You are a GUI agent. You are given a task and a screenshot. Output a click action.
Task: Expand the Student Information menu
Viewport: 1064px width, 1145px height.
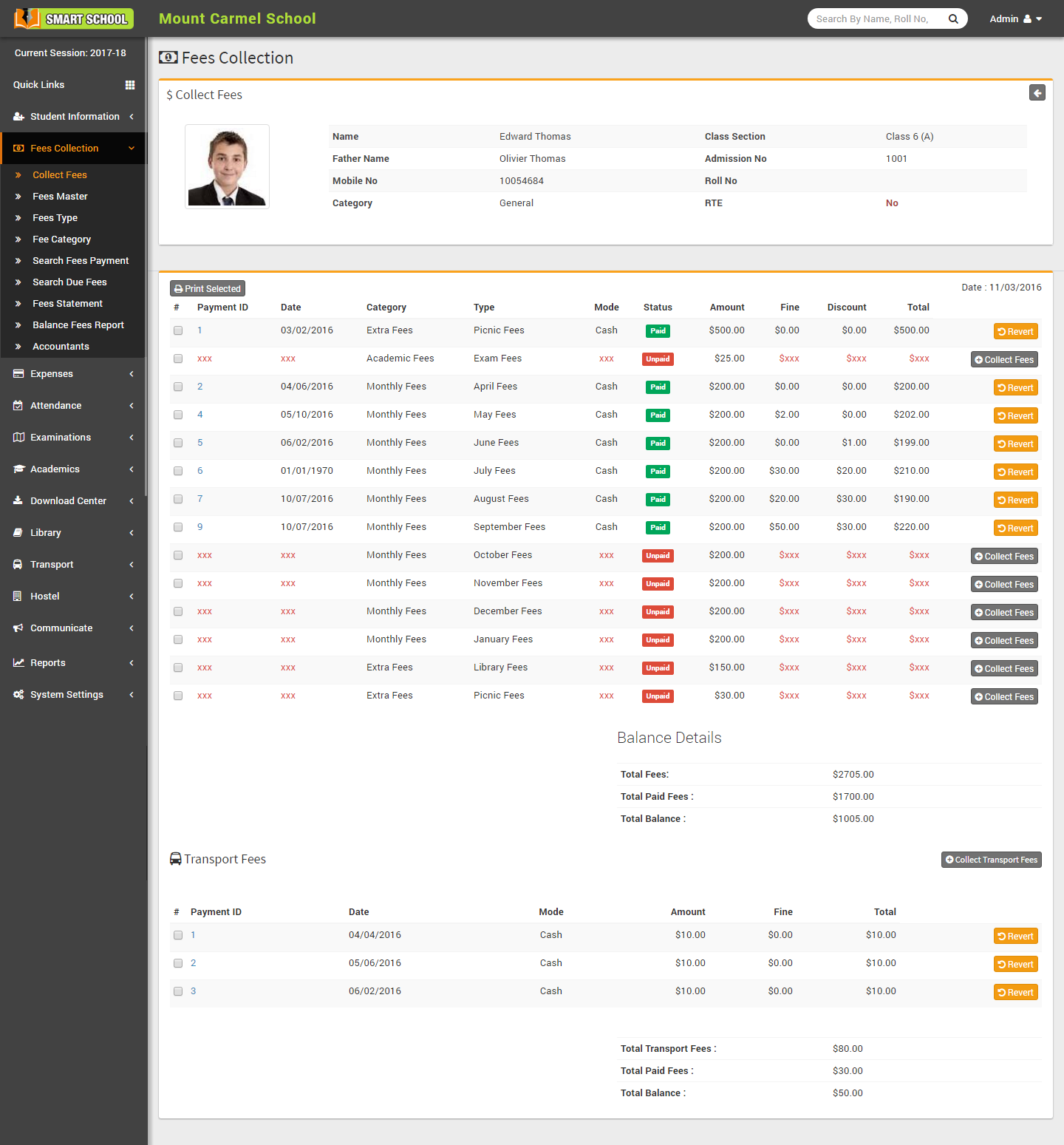(74, 117)
